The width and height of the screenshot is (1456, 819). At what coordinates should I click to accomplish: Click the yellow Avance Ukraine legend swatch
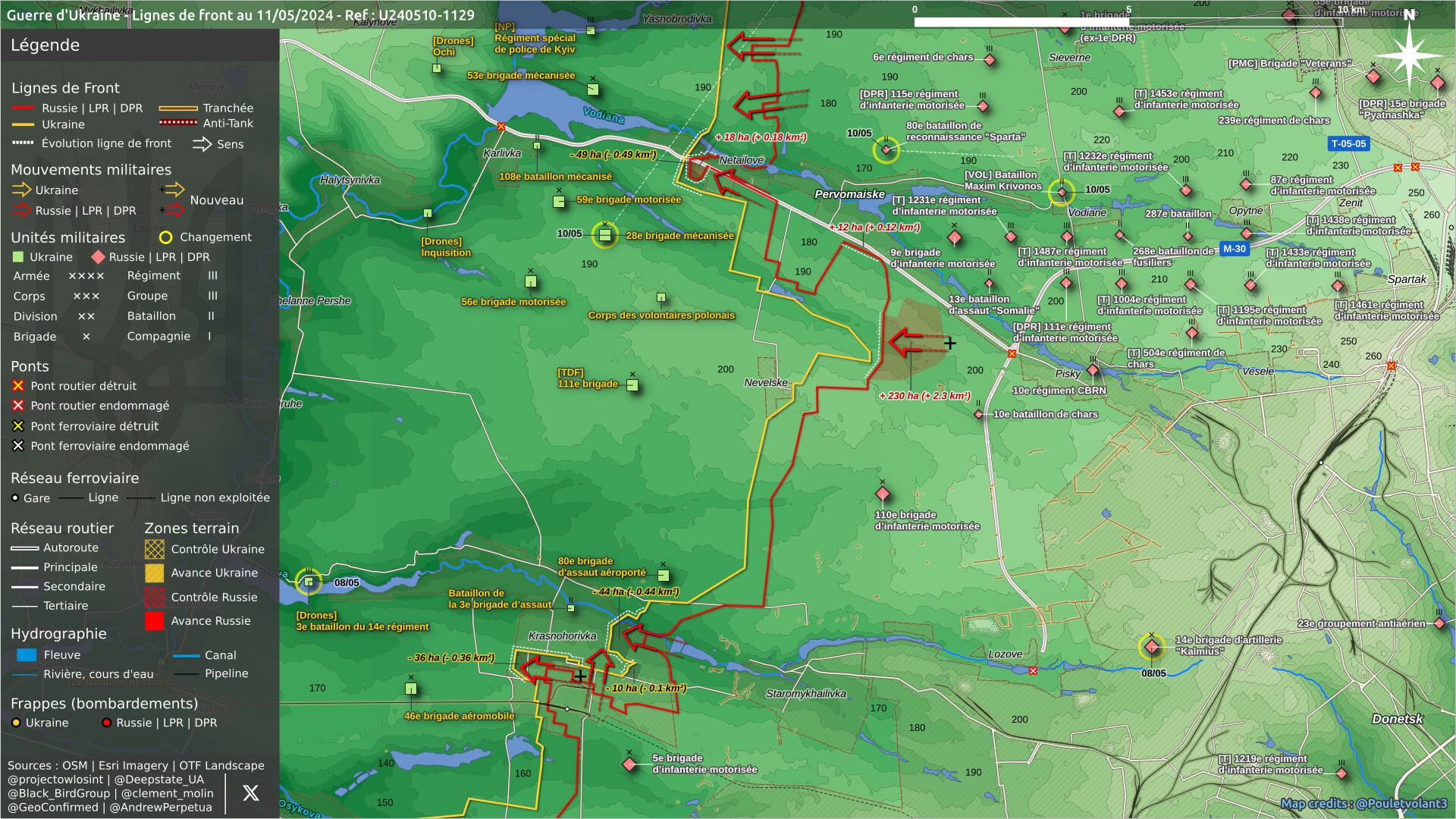(155, 573)
